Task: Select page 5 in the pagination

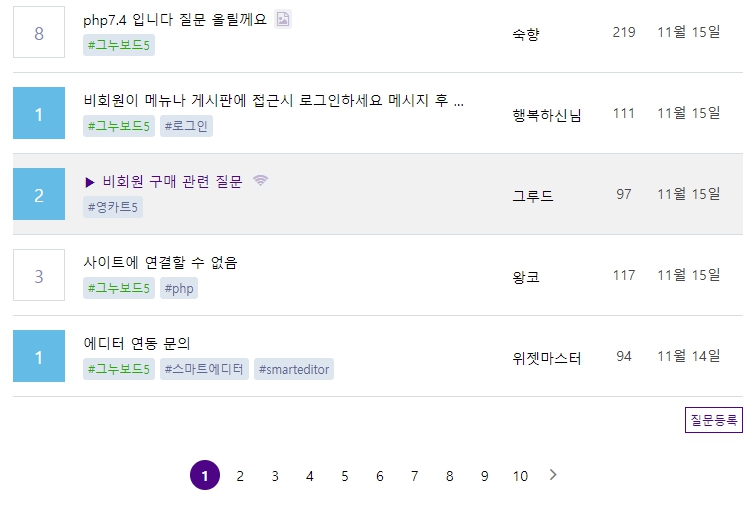Action: 345,476
